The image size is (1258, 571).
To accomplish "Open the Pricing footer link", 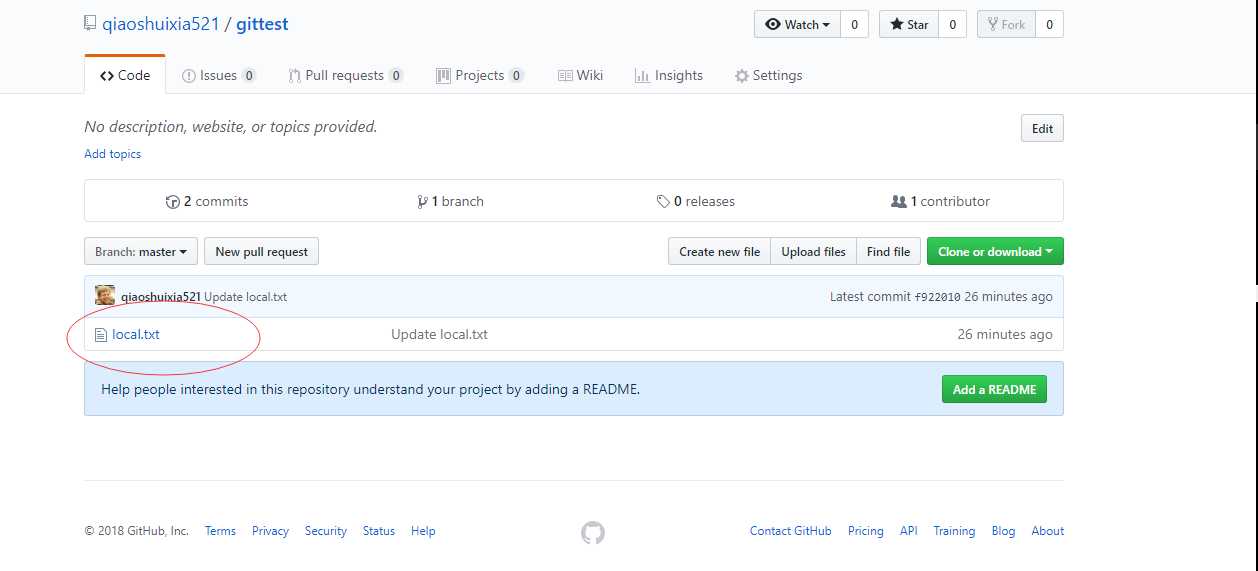I will coord(866,531).
